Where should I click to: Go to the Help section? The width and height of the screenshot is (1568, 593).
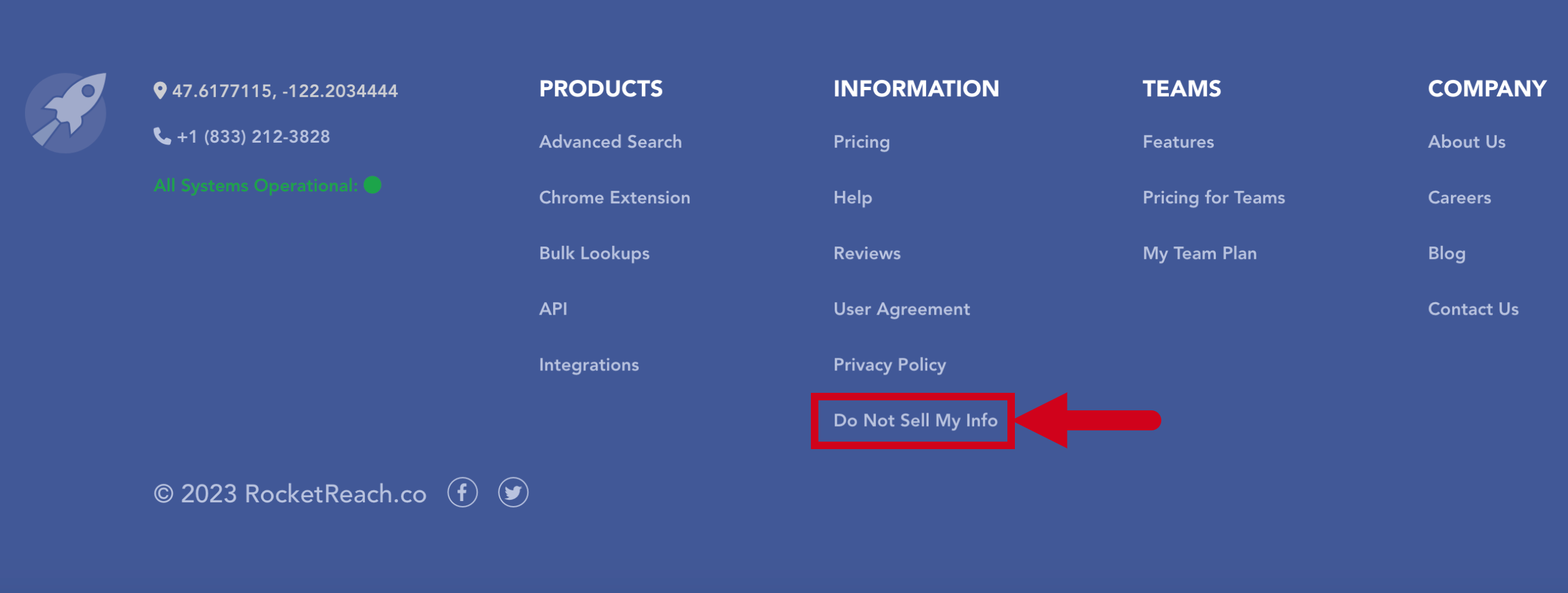(x=852, y=198)
